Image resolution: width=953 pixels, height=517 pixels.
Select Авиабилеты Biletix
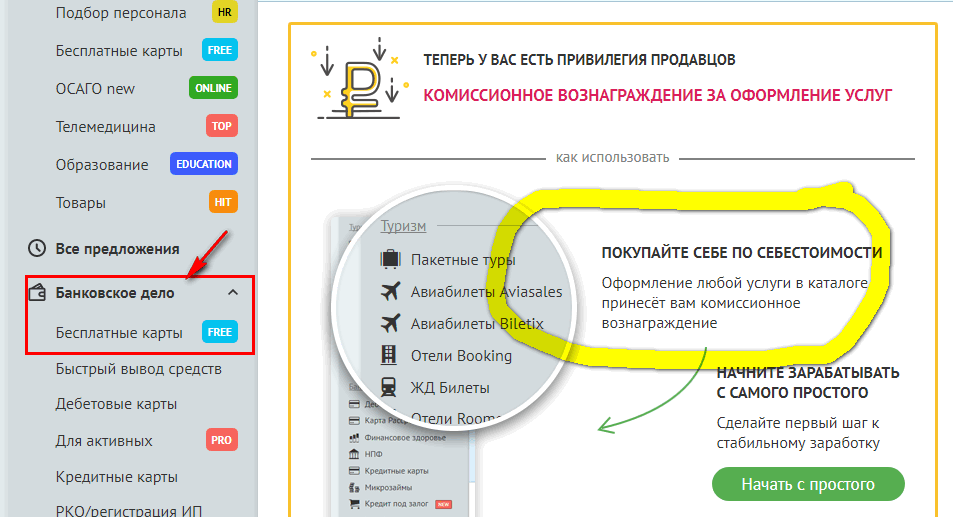click(477, 324)
